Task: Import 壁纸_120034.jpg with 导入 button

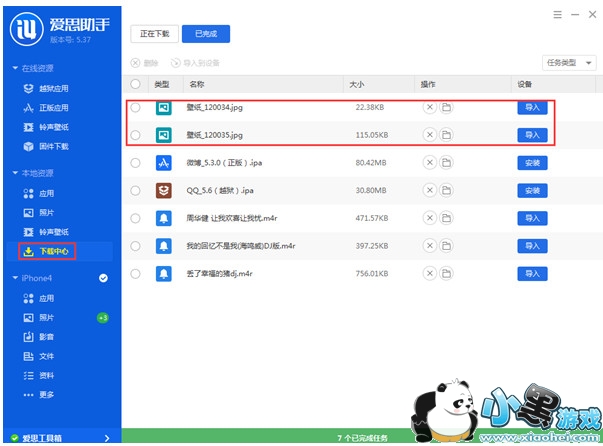Action: tap(532, 107)
